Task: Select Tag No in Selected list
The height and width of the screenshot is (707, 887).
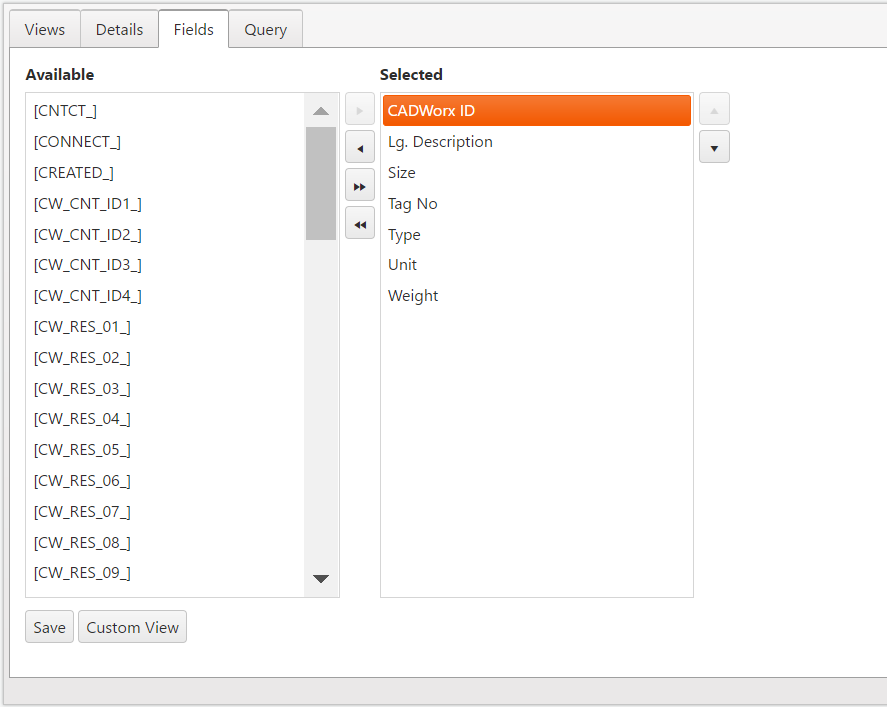Action: tap(413, 204)
